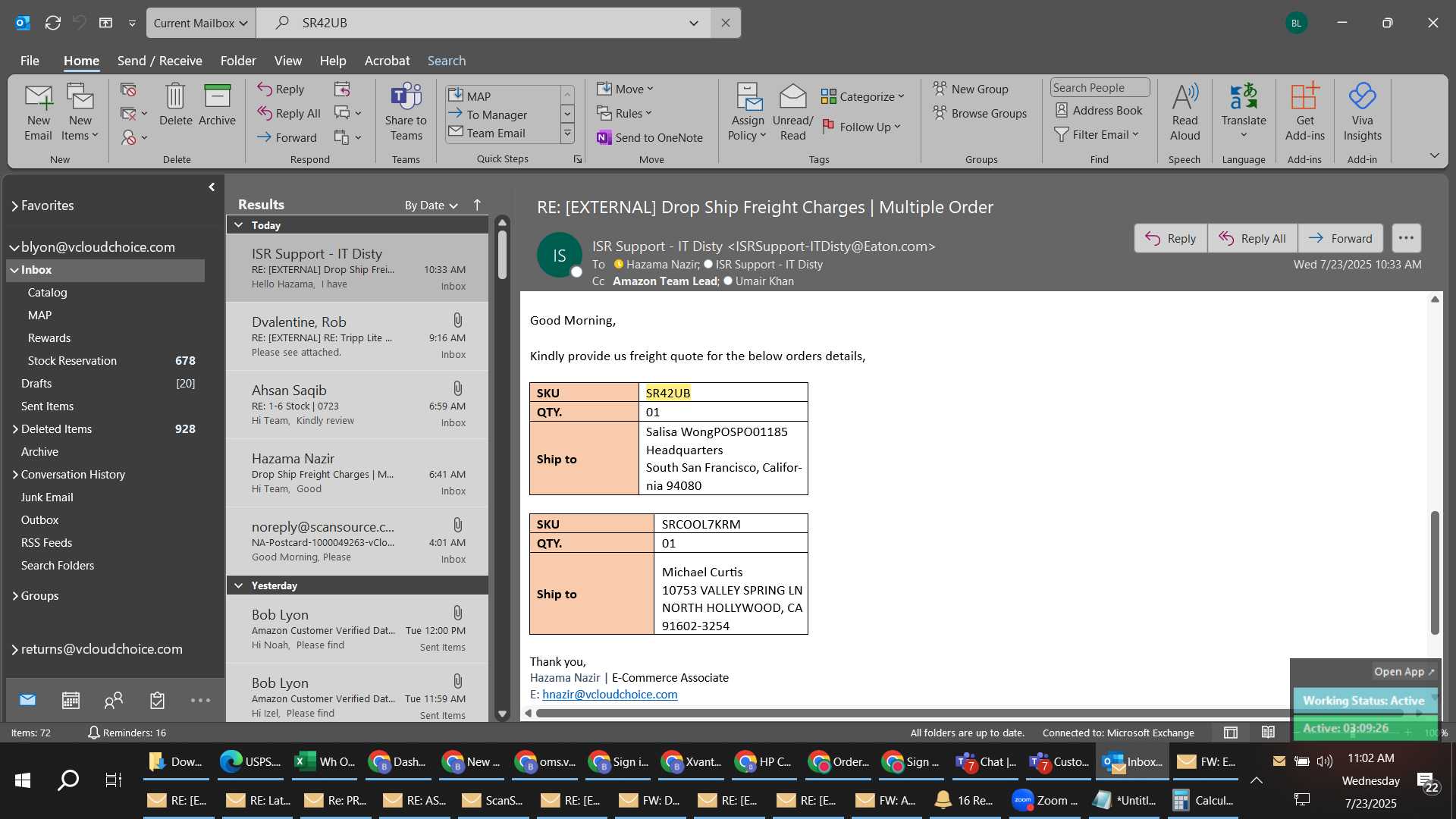Expand returns@vcloudchoice.com account
Image resolution: width=1456 pixels, height=819 pixels.
[x=15, y=649]
